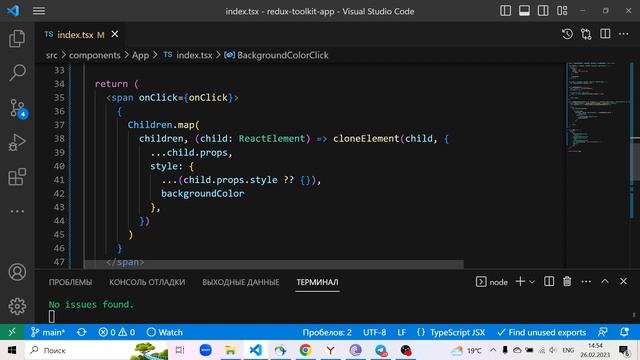Image resolution: width=640 pixels, height=360 pixels.
Task: Open terminal panel More Actions ellipsis
Action: [586, 282]
